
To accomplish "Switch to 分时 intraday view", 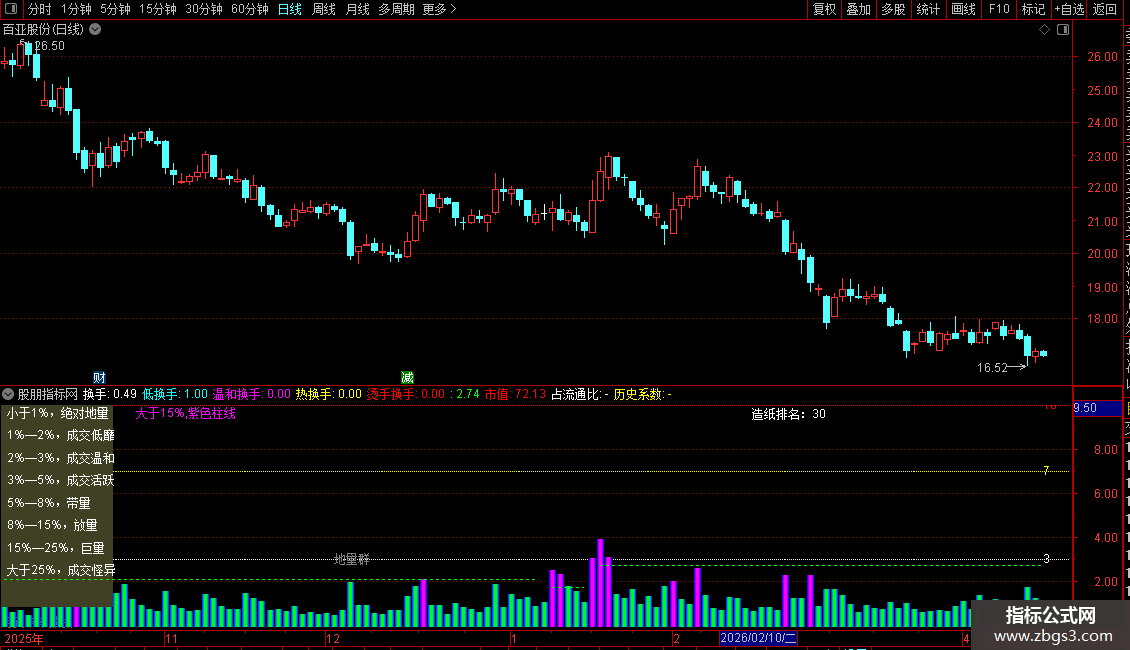I will click(40, 9).
